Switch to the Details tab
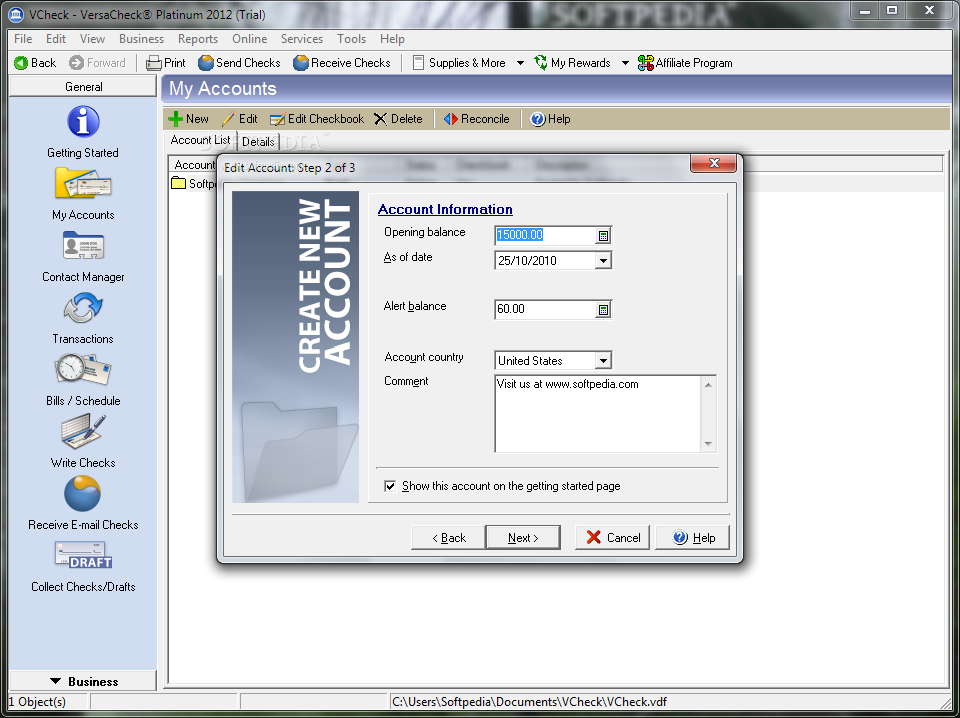 pyautogui.click(x=258, y=141)
